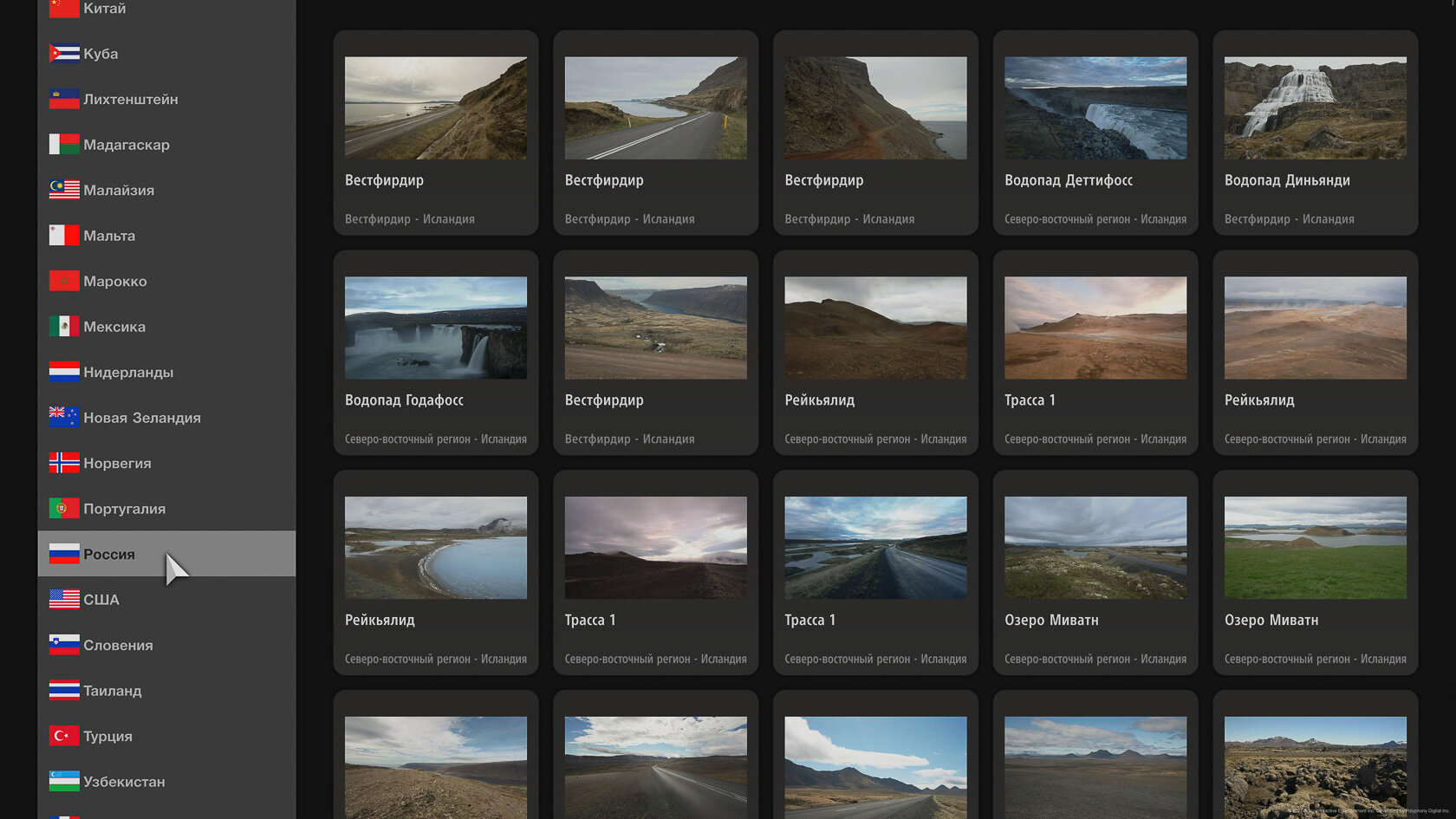Click the Turkey flag icon
This screenshot has height=819, width=1456.
[64, 736]
